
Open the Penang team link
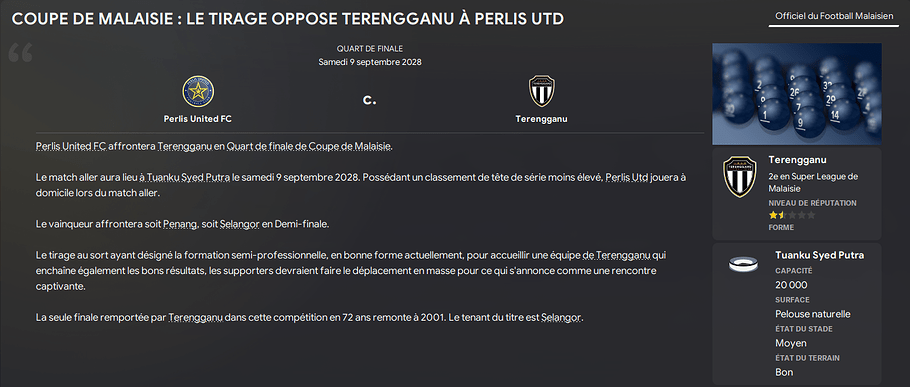coord(177,224)
